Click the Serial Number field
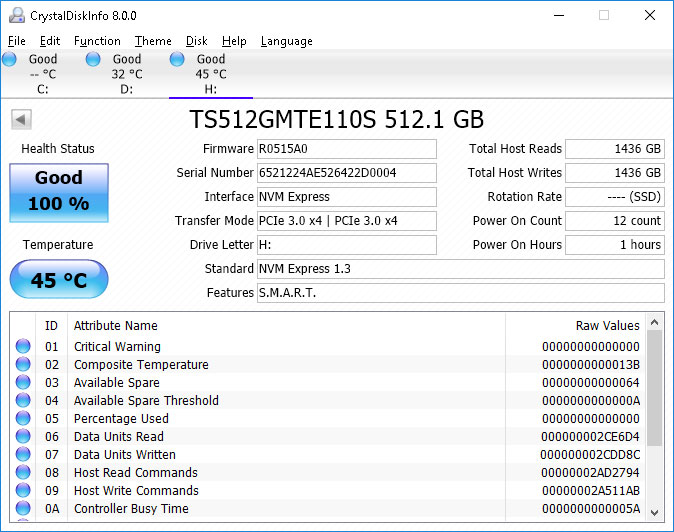Image resolution: width=674 pixels, height=532 pixels. click(346, 173)
